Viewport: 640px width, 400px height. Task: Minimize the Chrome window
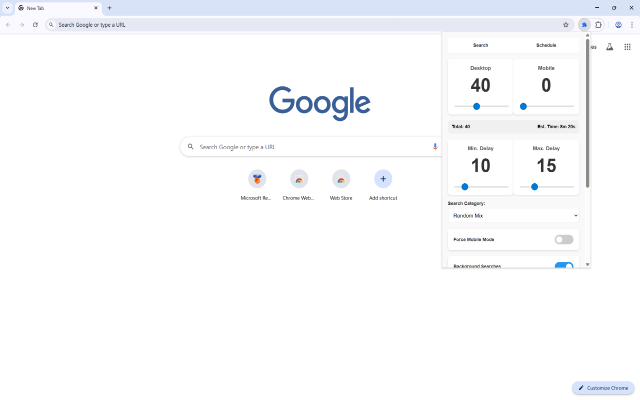(597, 8)
